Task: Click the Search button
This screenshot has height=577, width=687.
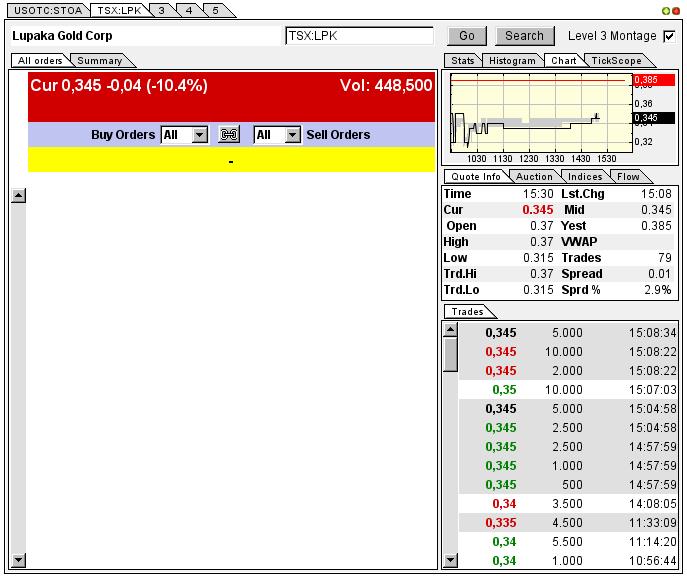Action: point(524,36)
